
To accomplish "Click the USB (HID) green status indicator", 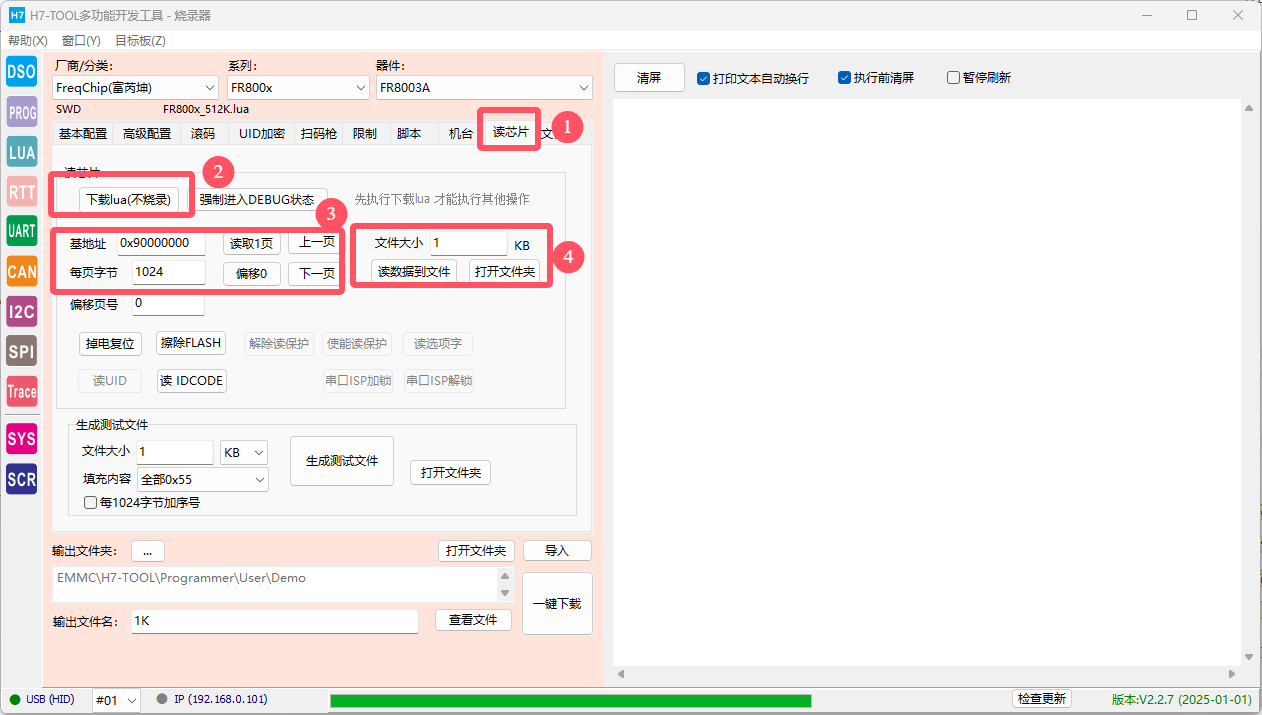I will coord(15,700).
